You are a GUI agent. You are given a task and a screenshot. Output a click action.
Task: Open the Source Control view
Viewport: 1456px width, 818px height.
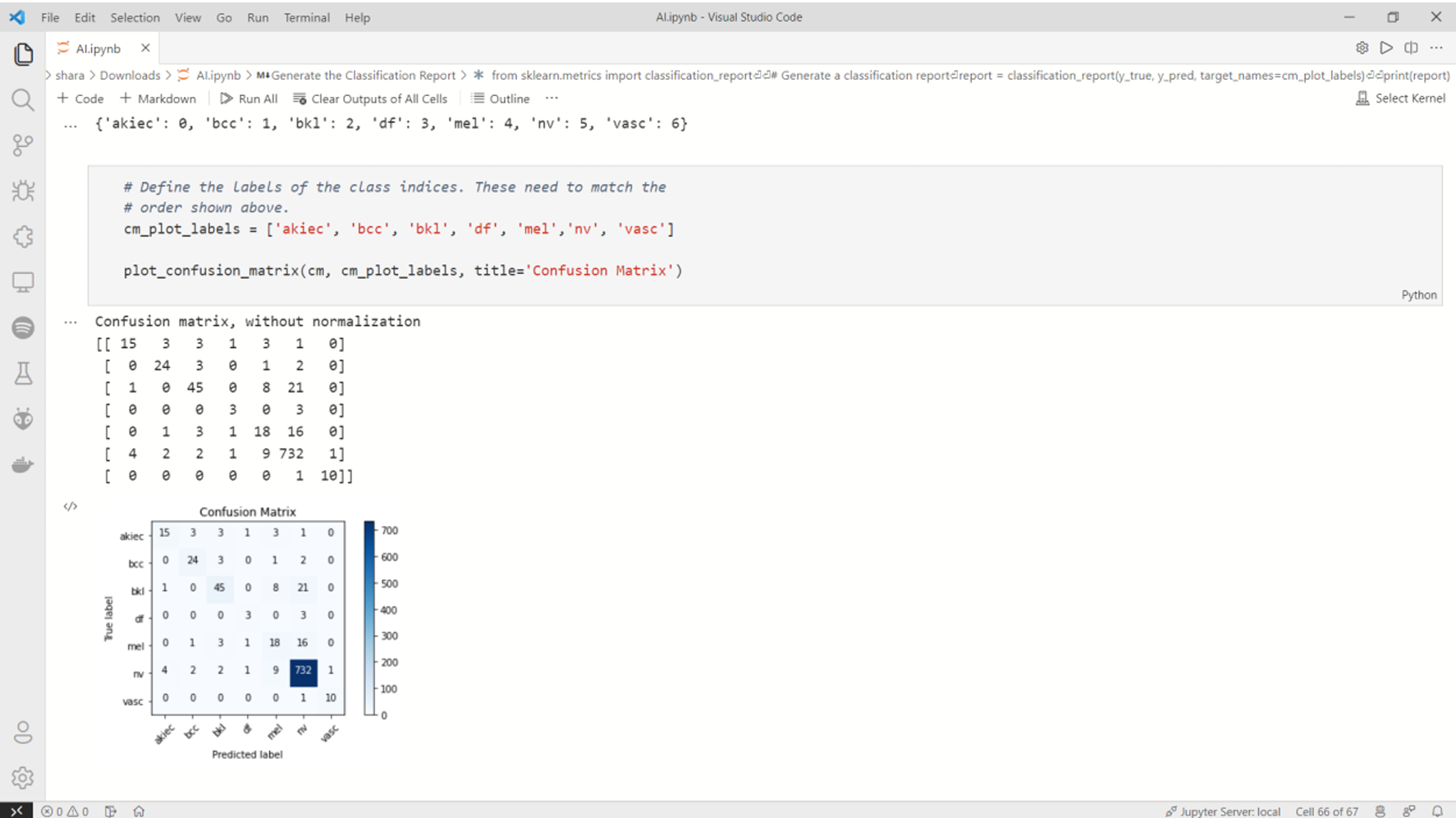coord(23,145)
